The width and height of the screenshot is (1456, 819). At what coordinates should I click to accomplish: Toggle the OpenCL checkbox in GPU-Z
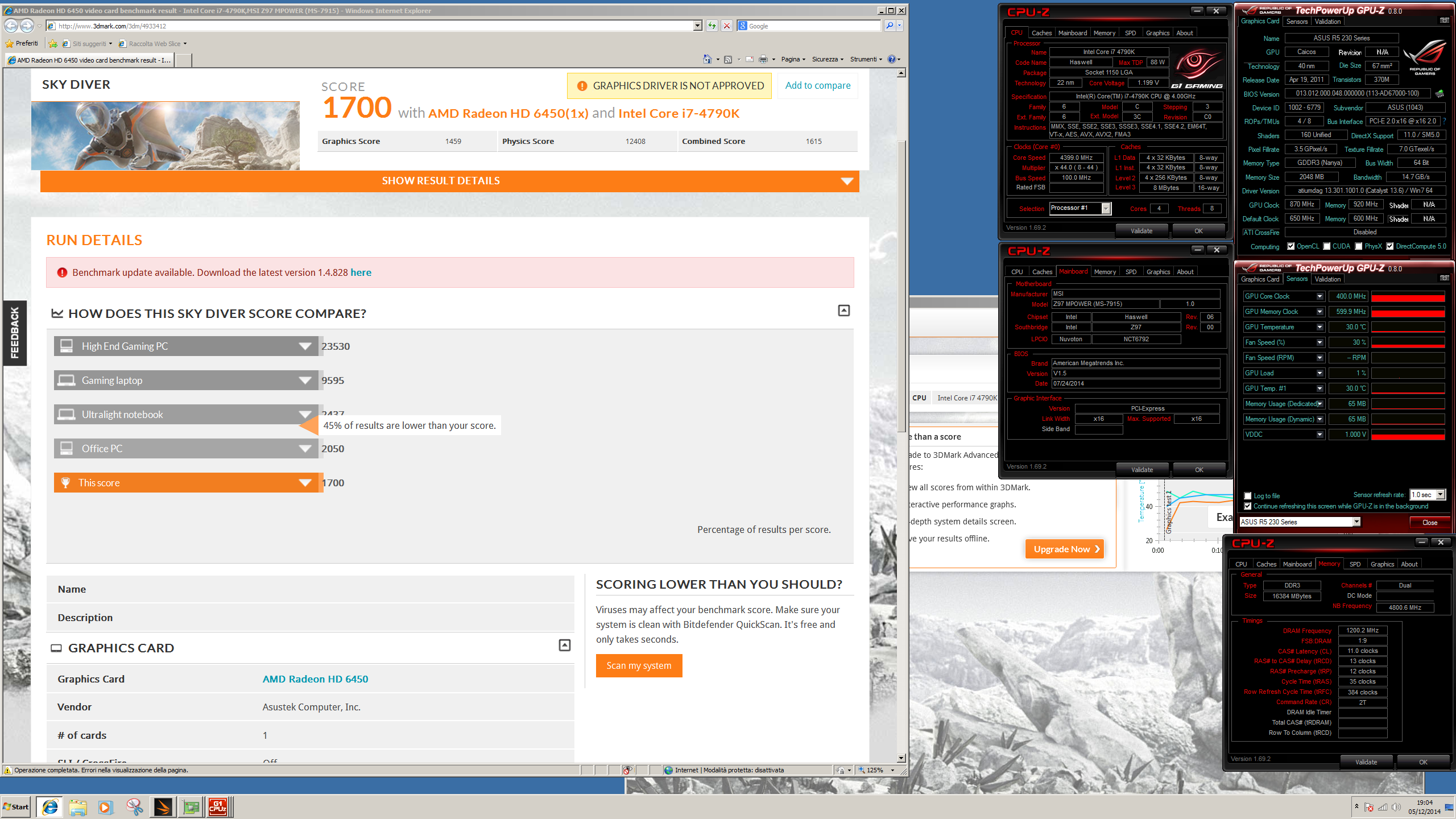pyautogui.click(x=1290, y=246)
